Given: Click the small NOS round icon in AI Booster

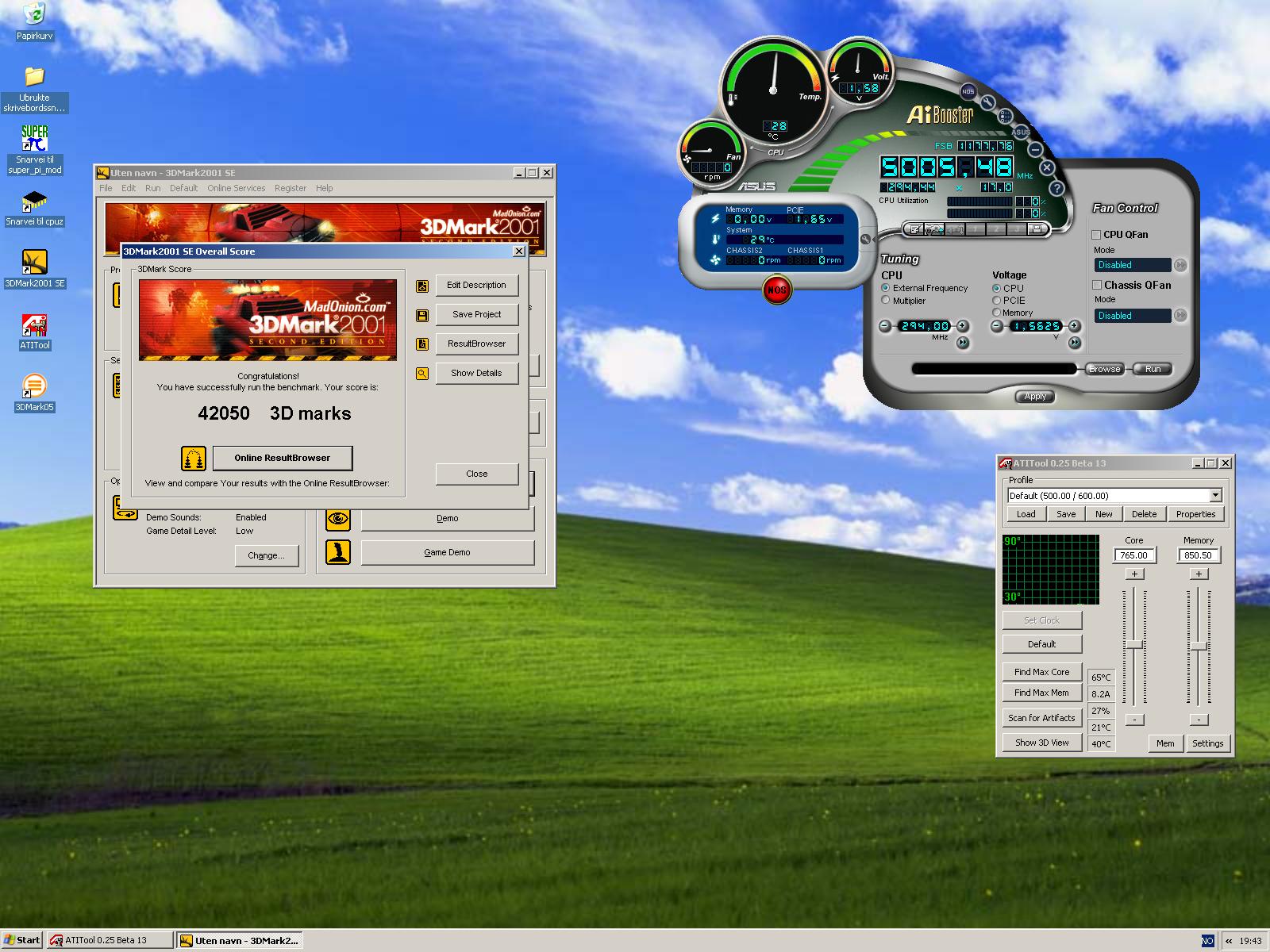Looking at the screenshot, I should pos(968,91).
